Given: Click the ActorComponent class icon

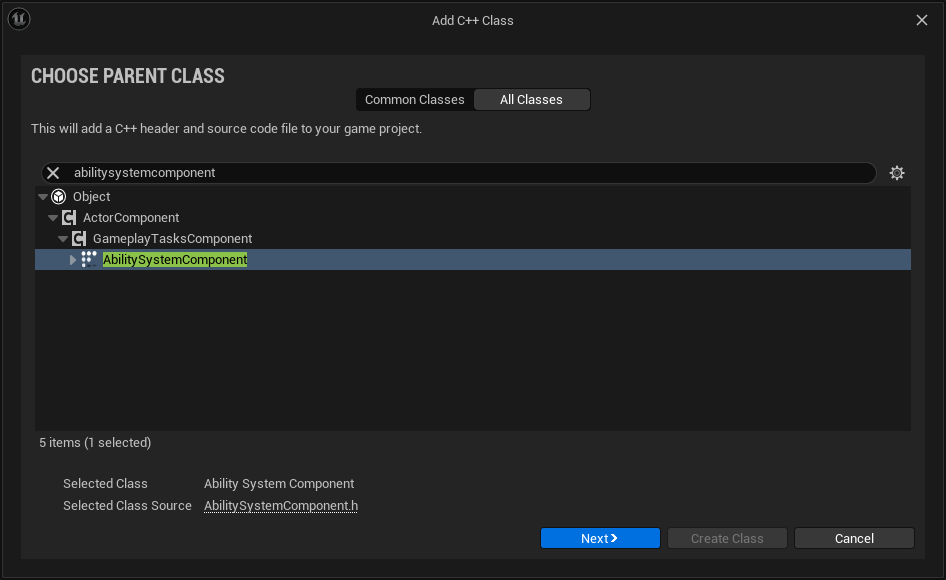Looking at the screenshot, I should [x=69, y=218].
